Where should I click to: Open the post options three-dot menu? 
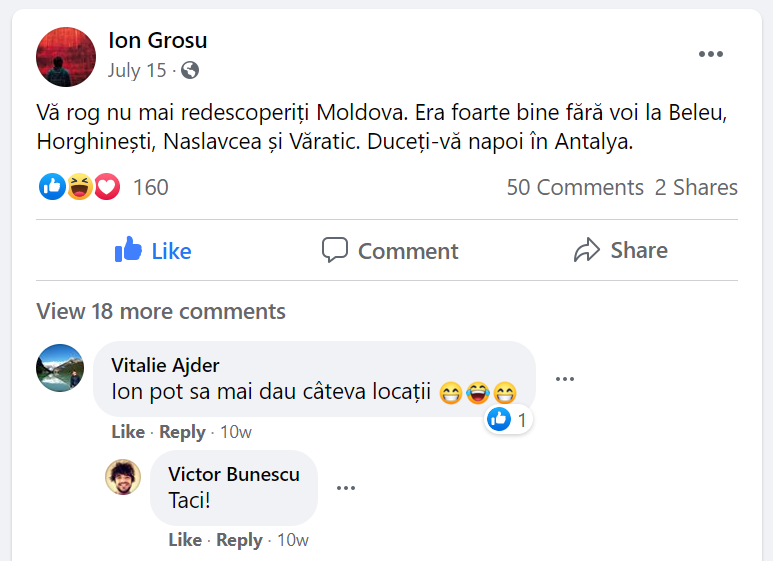(710, 55)
